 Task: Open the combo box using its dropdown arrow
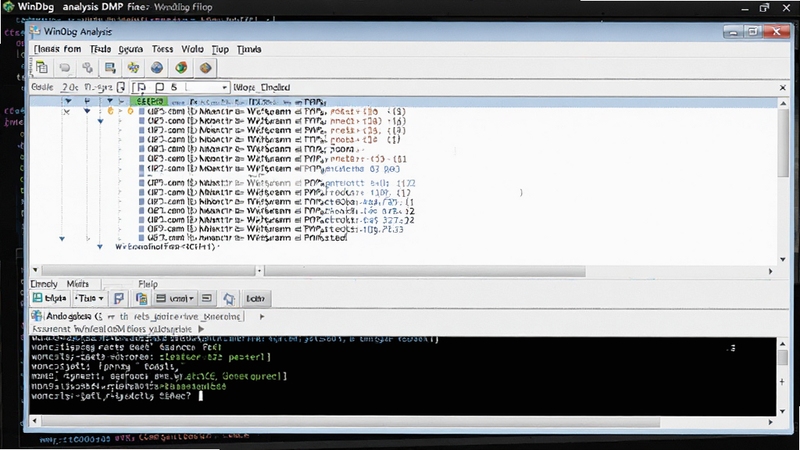click(x=224, y=88)
